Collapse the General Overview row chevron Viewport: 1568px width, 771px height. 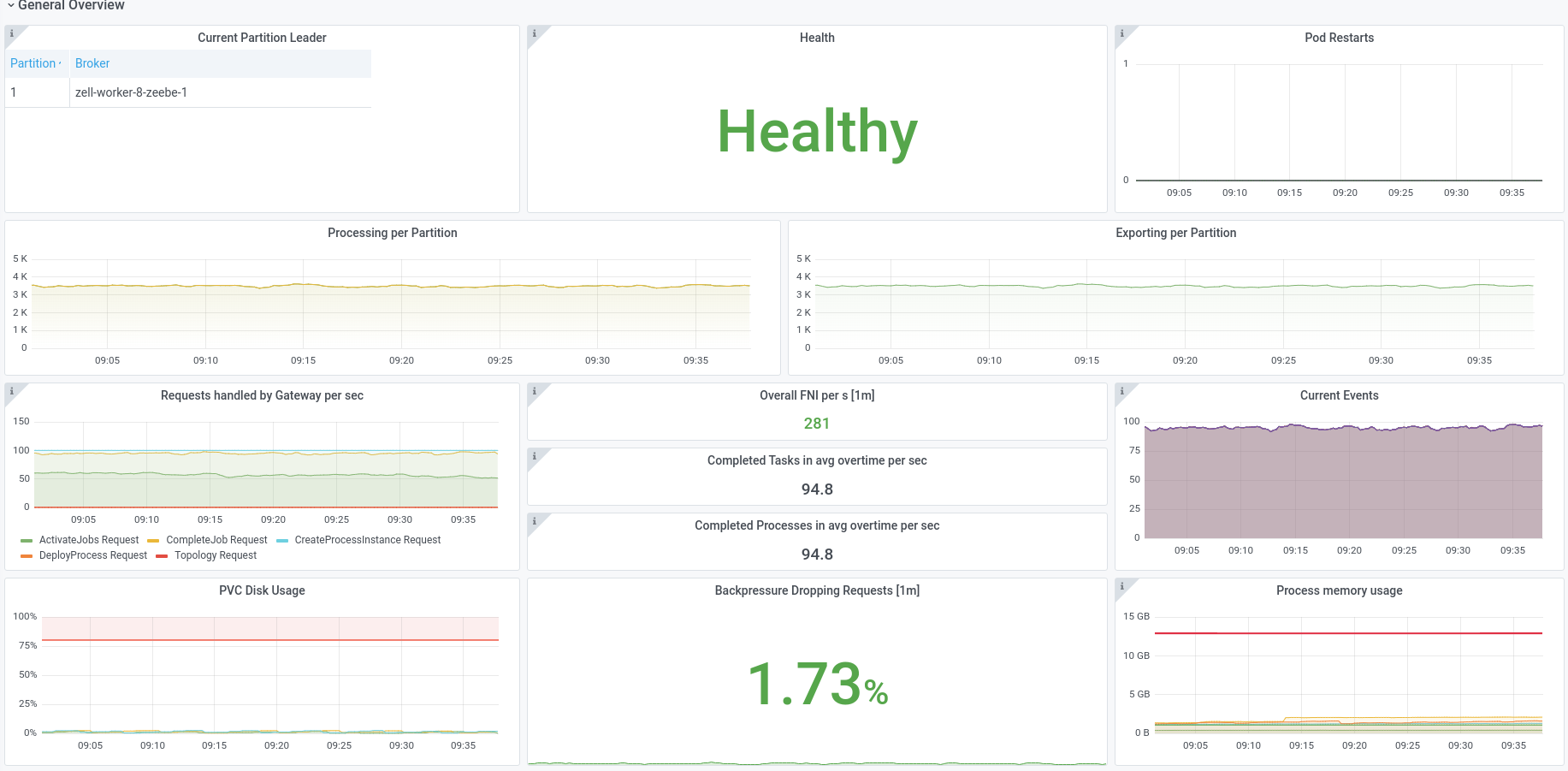click(10, 6)
